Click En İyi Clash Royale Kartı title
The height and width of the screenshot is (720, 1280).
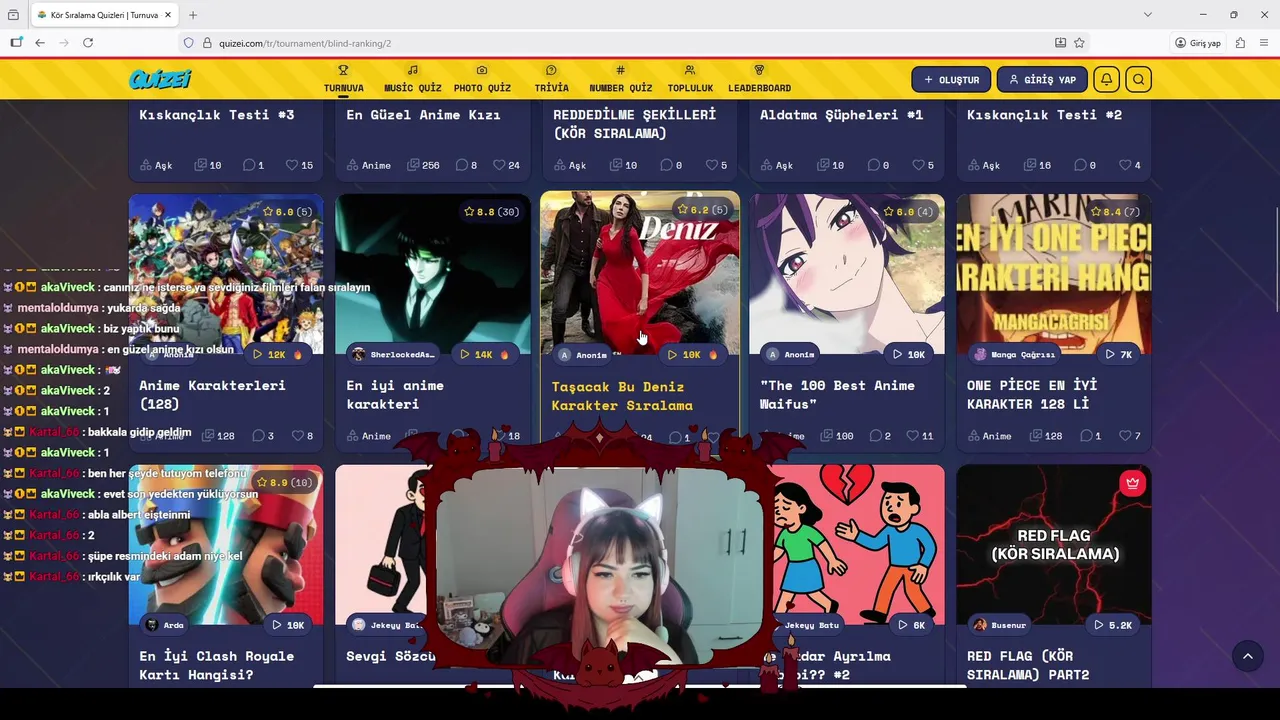pyautogui.click(x=216, y=665)
